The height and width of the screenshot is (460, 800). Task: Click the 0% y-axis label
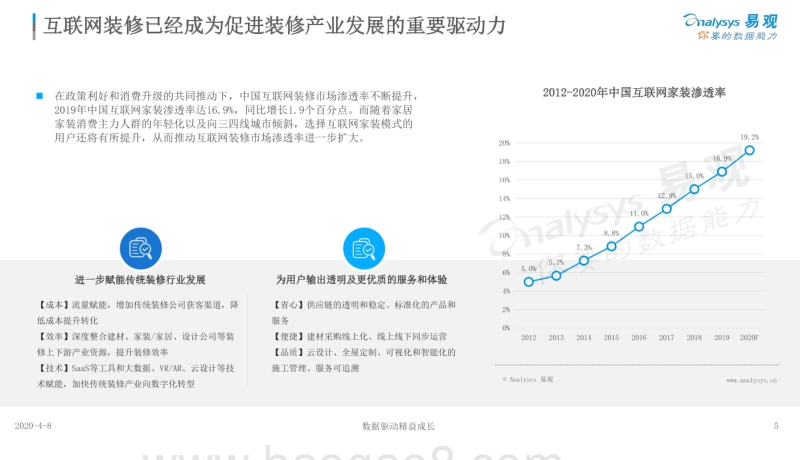tap(506, 328)
